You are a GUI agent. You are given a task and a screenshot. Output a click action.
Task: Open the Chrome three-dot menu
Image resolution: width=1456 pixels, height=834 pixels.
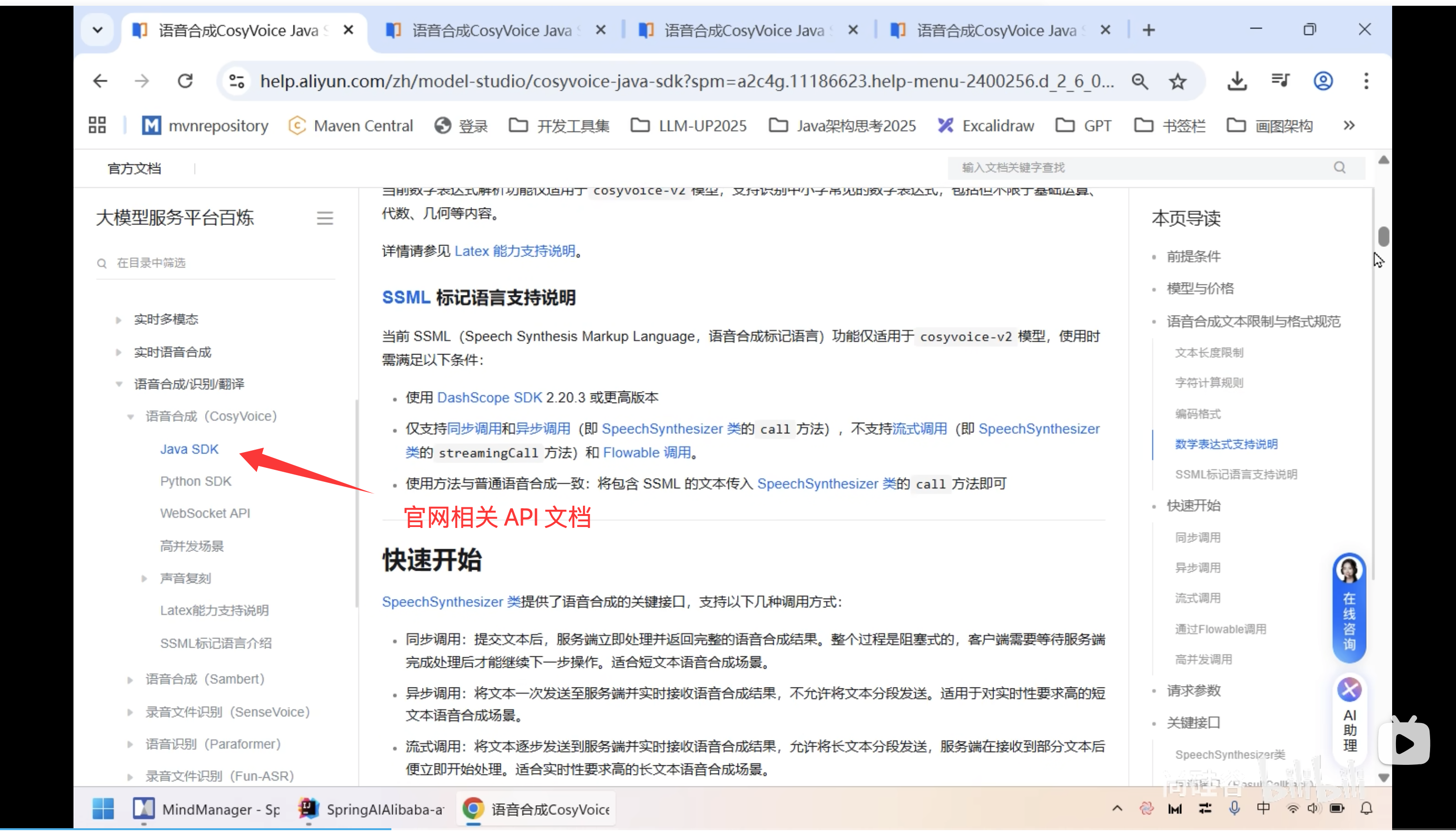click(1366, 81)
